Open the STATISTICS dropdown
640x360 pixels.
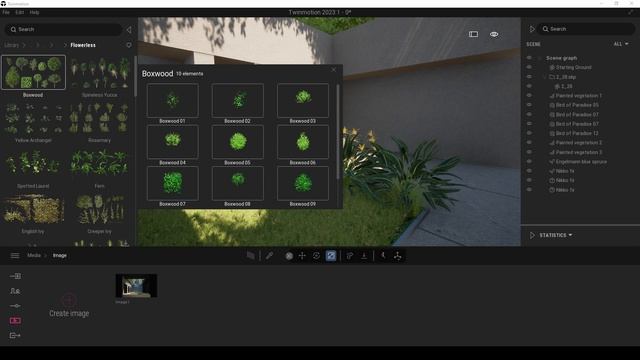[556, 235]
